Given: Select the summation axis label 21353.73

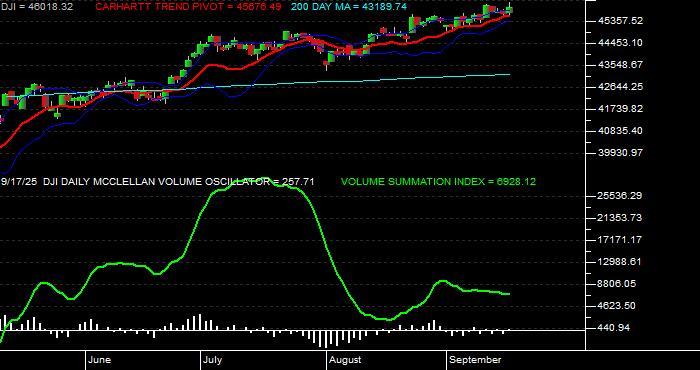Looking at the screenshot, I should click(620, 218).
